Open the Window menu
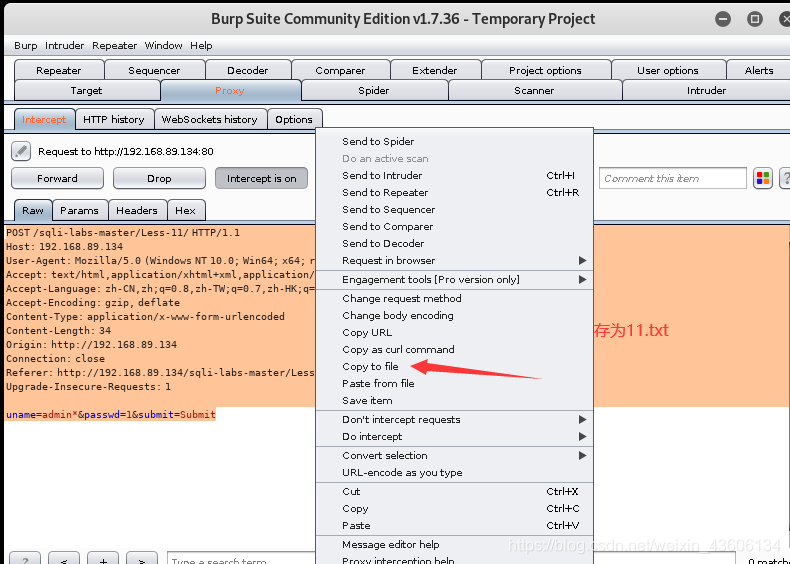This screenshot has height=564, width=790. [x=163, y=46]
